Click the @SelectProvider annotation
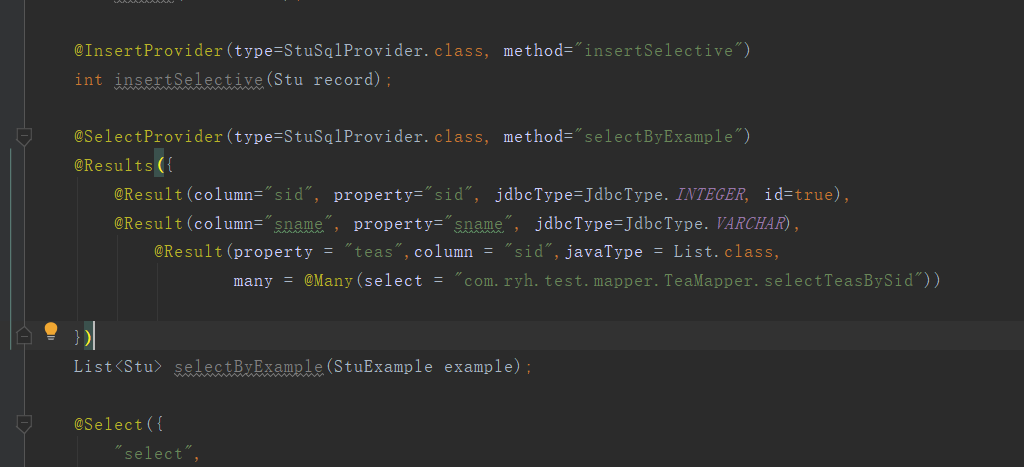 (x=149, y=137)
